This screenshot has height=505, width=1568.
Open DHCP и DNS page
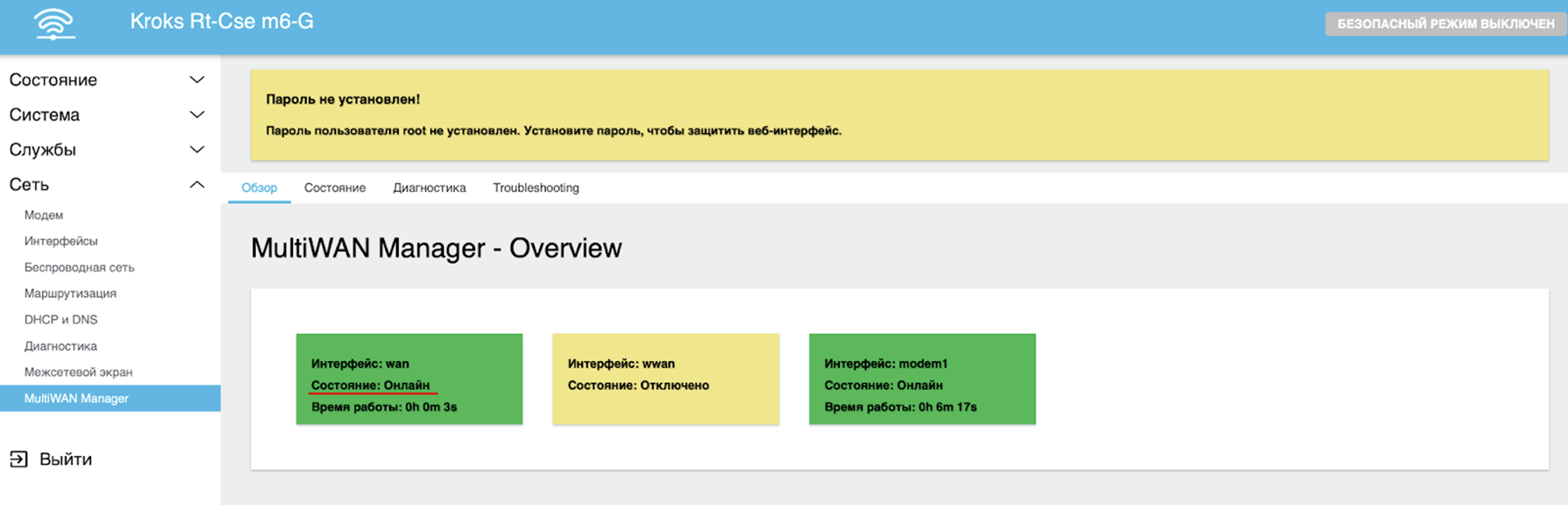pyautogui.click(x=61, y=320)
